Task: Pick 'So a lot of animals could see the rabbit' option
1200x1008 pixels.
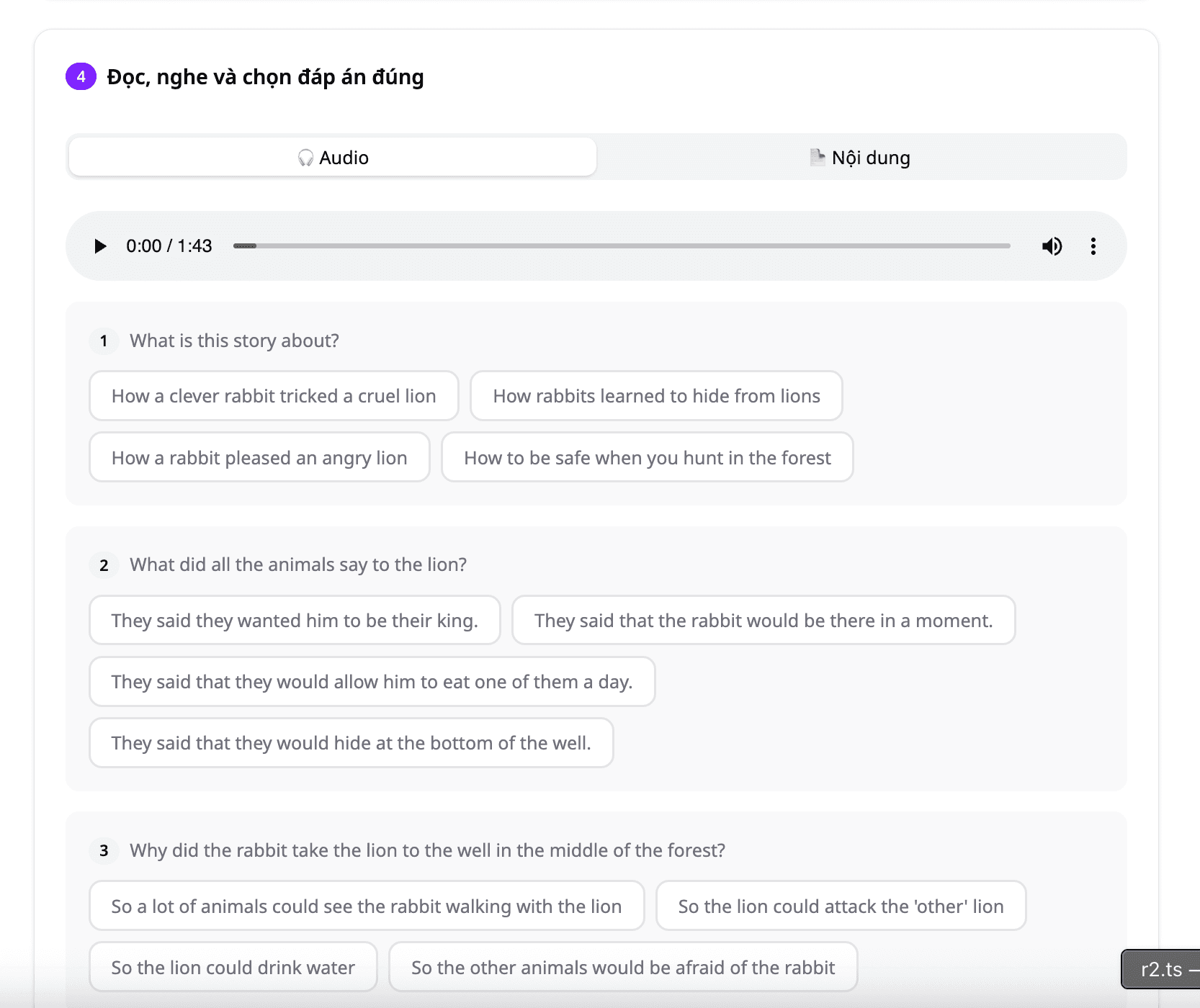Action: click(x=367, y=906)
